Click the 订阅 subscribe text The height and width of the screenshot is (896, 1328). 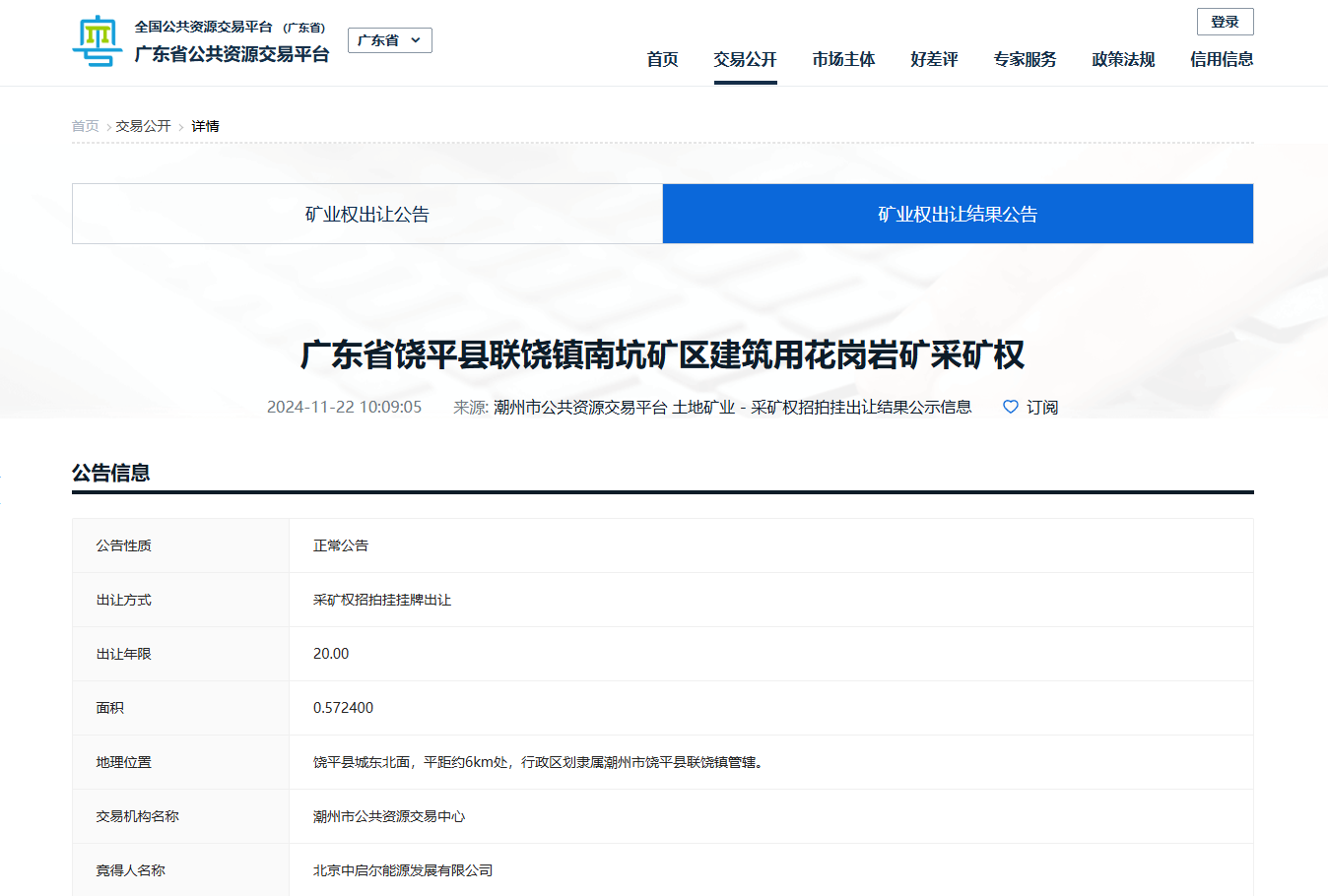pyautogui.click(x=1041, y=408)
